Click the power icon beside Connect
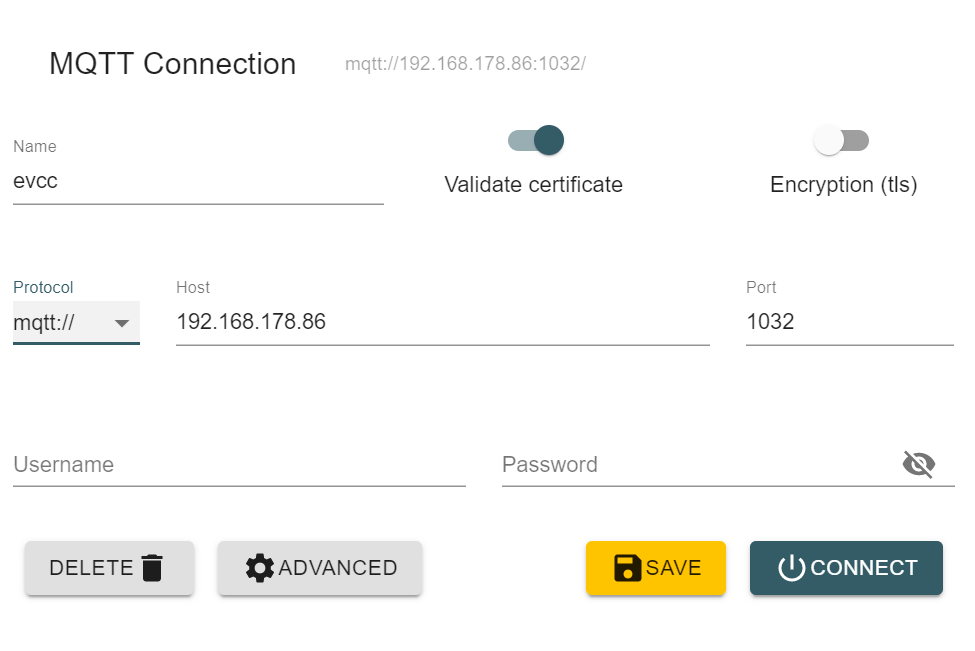 click(791, 568)
